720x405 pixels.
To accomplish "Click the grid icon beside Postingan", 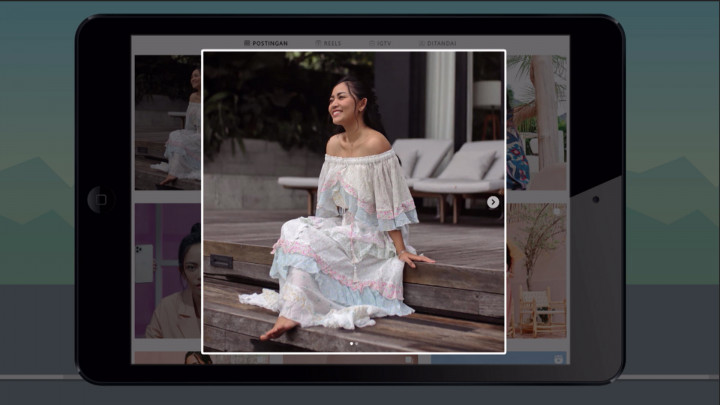I will tap(247, 43).
